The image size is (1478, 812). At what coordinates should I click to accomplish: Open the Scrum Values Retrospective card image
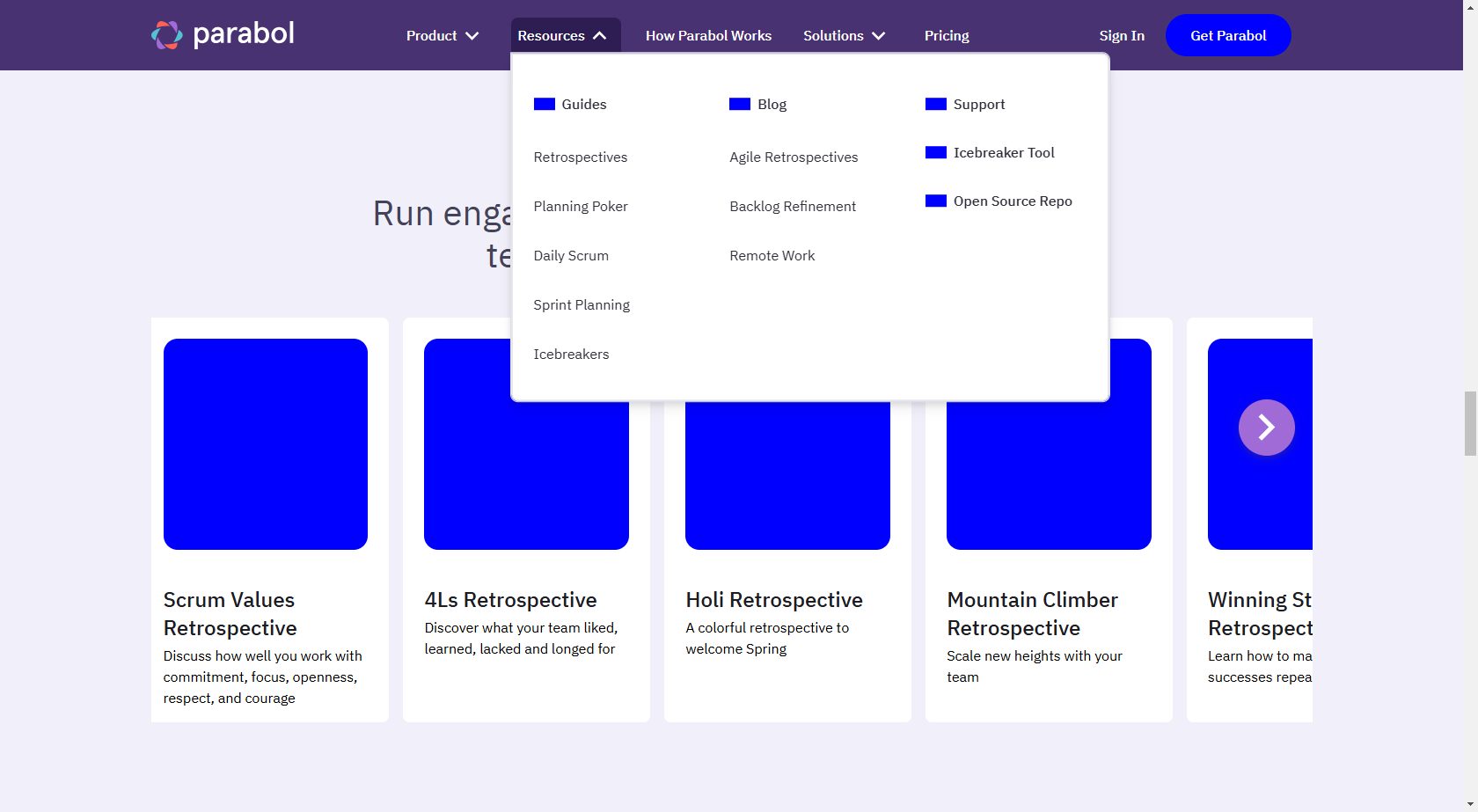tap(266, 444)
